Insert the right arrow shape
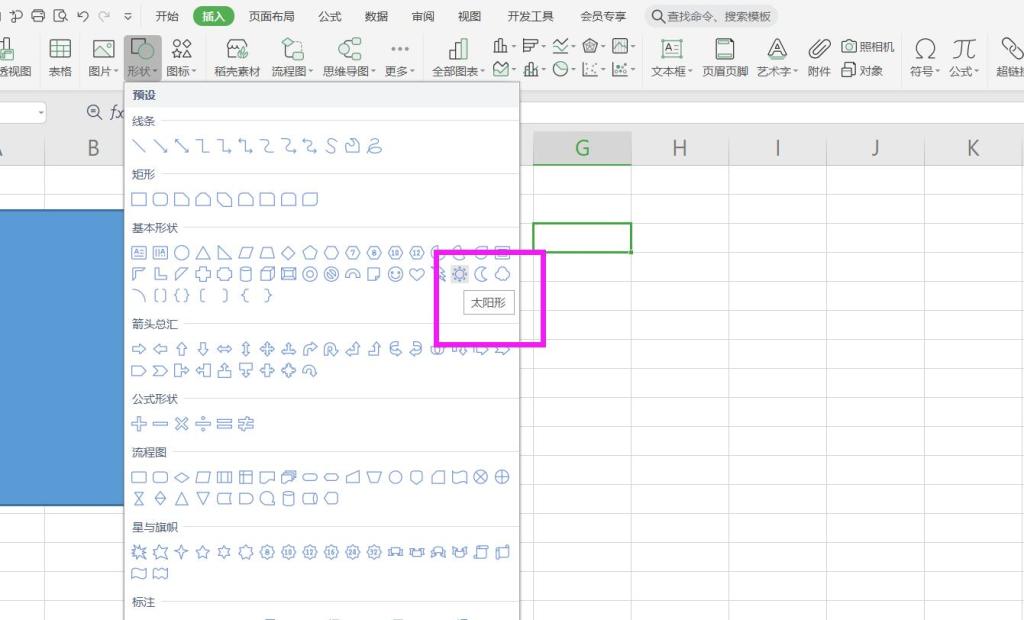The height and width of the screenshot is (620, 1024). tap(139, 349)
